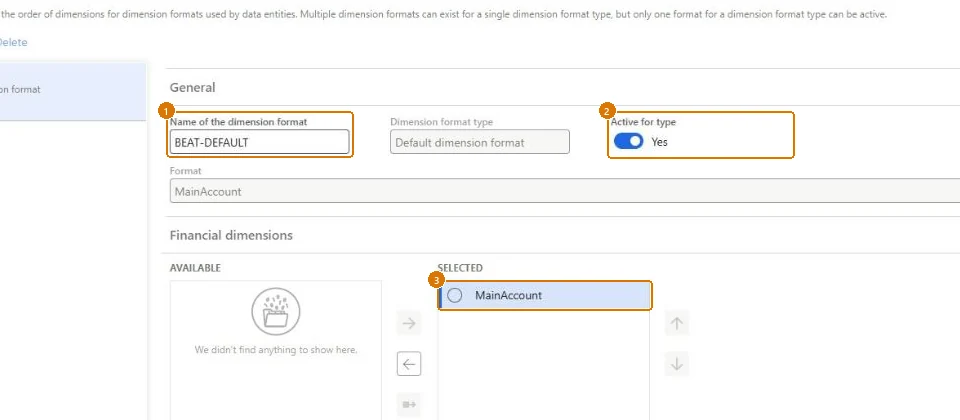Viewport: 960px width, 420px height.
Task: Click the empty folder icon in Available list
Action: tap(276, 312)
